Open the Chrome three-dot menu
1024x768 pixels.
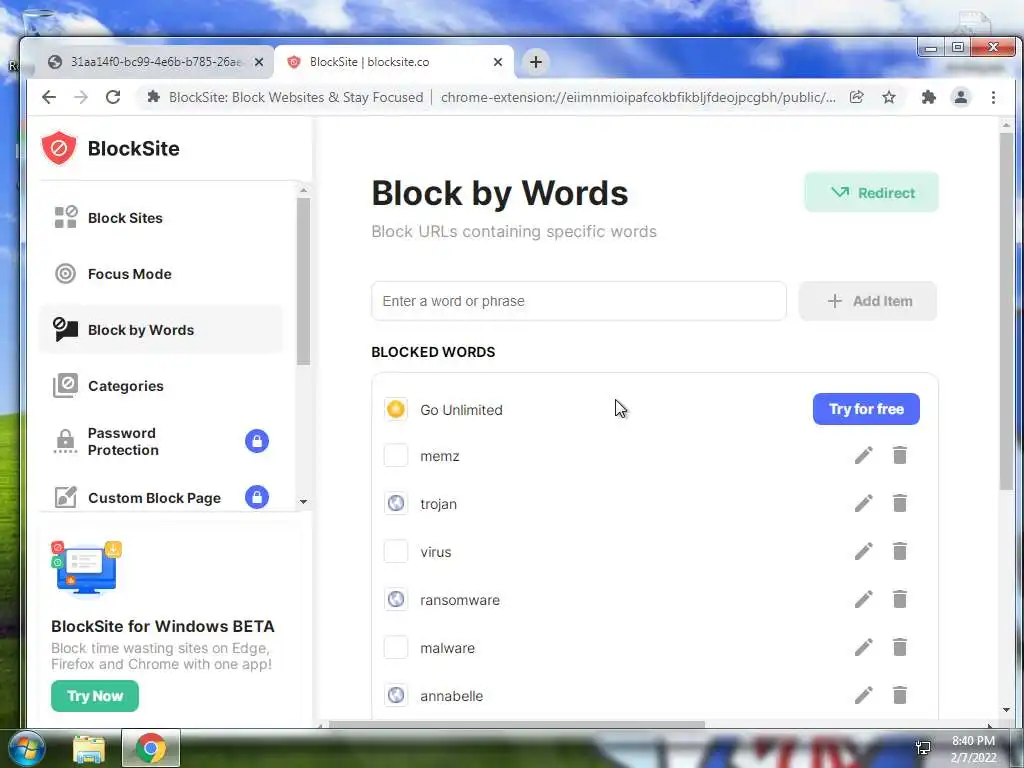pyautogui.click(x=993, y=97)
